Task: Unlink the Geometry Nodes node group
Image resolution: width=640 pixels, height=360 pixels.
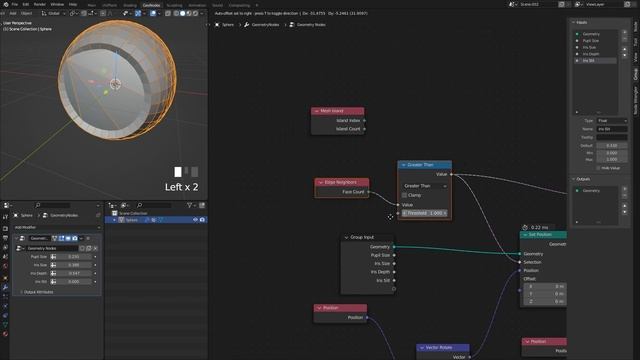Action: tap(96, 248)
